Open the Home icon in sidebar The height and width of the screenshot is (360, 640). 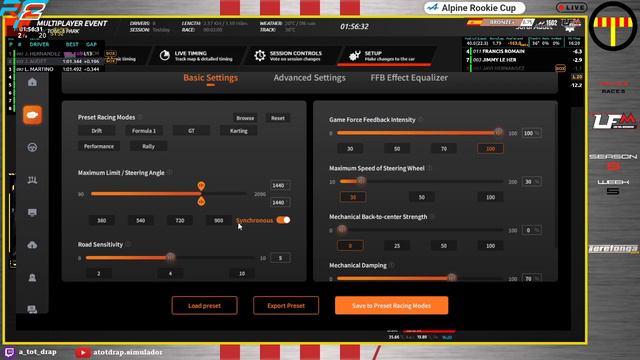[x=32, y=82]
